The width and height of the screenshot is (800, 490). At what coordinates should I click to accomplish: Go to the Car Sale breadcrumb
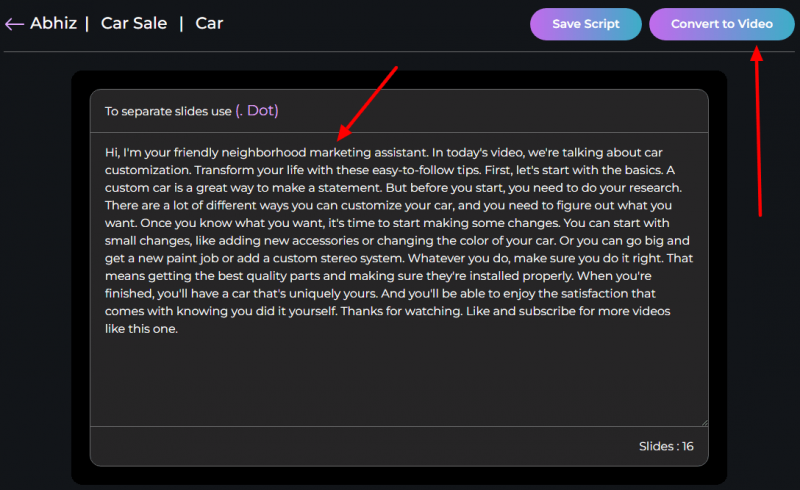(x=135, y=23)
